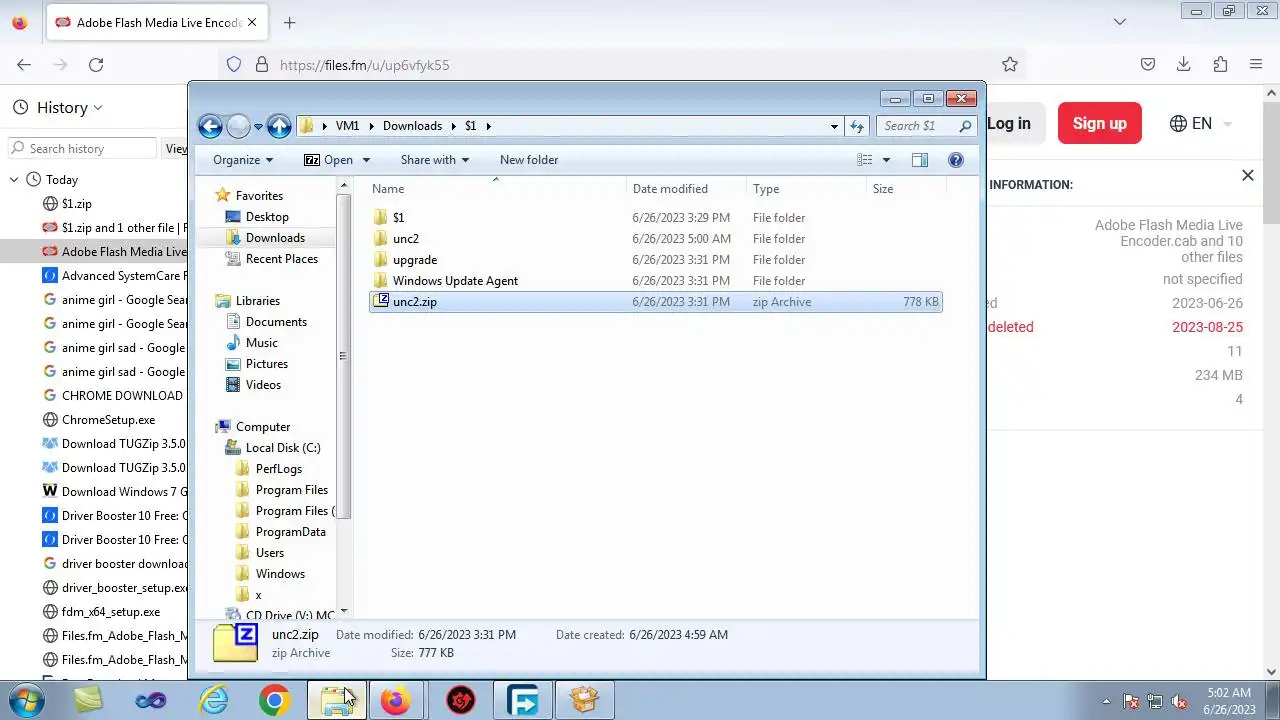
Task: Select Documents under Libraries
Action: pyautogui.click(x=276, y=322)
